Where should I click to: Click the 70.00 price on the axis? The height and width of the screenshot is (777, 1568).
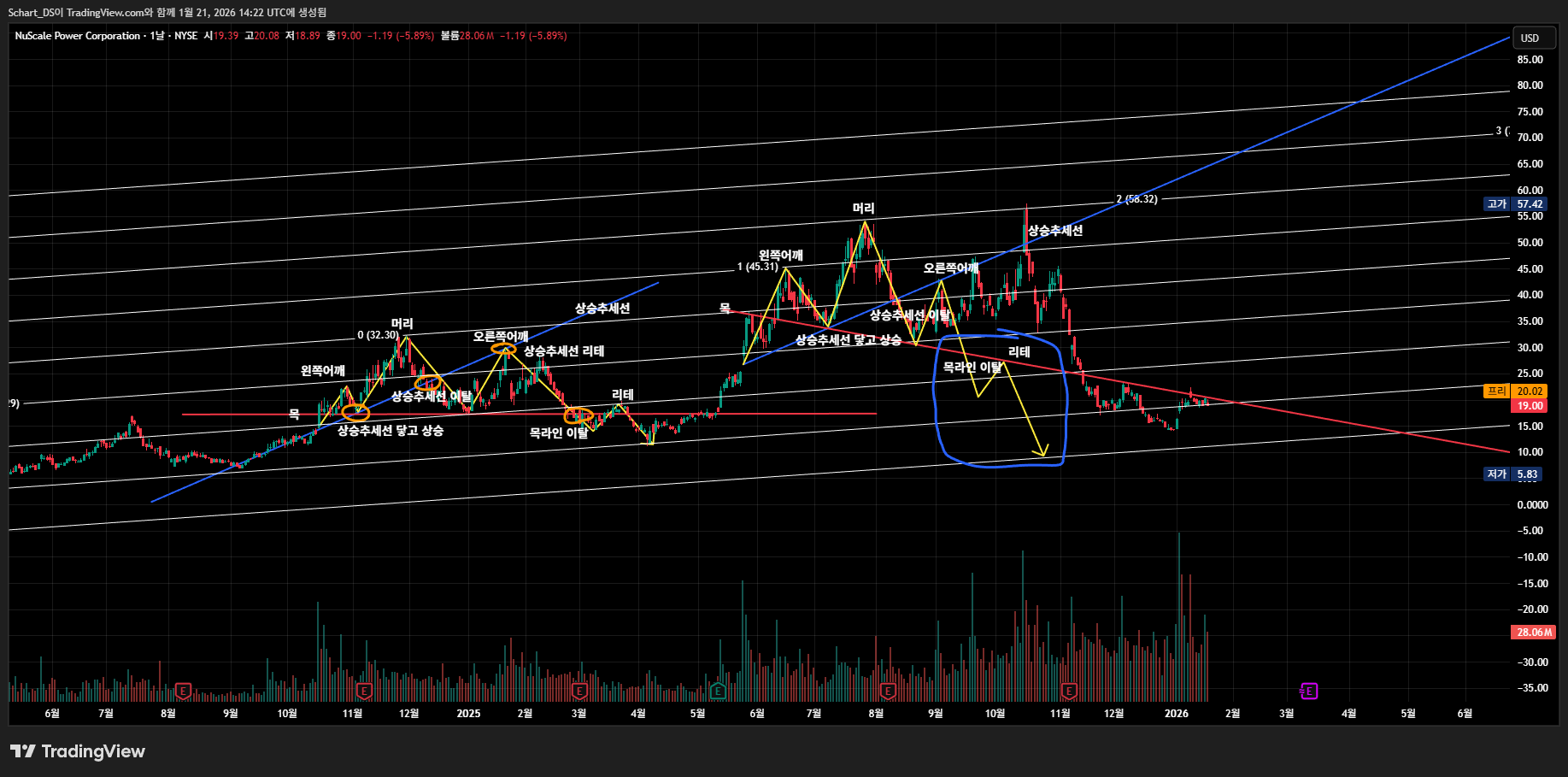pyautogui.click(x=1530, y=138)
